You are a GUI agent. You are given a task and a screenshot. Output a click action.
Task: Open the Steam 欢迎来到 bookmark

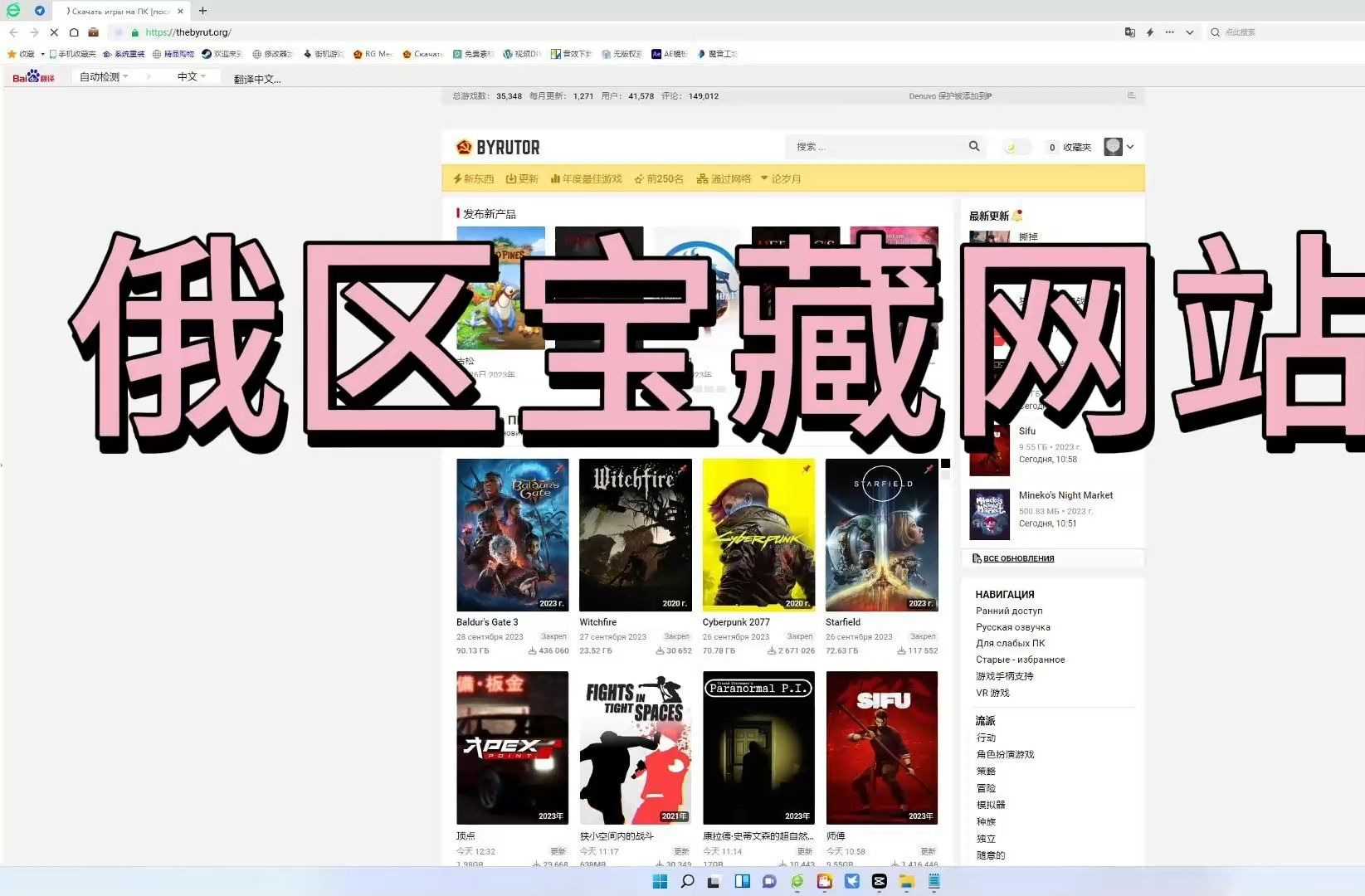(222, 54)
